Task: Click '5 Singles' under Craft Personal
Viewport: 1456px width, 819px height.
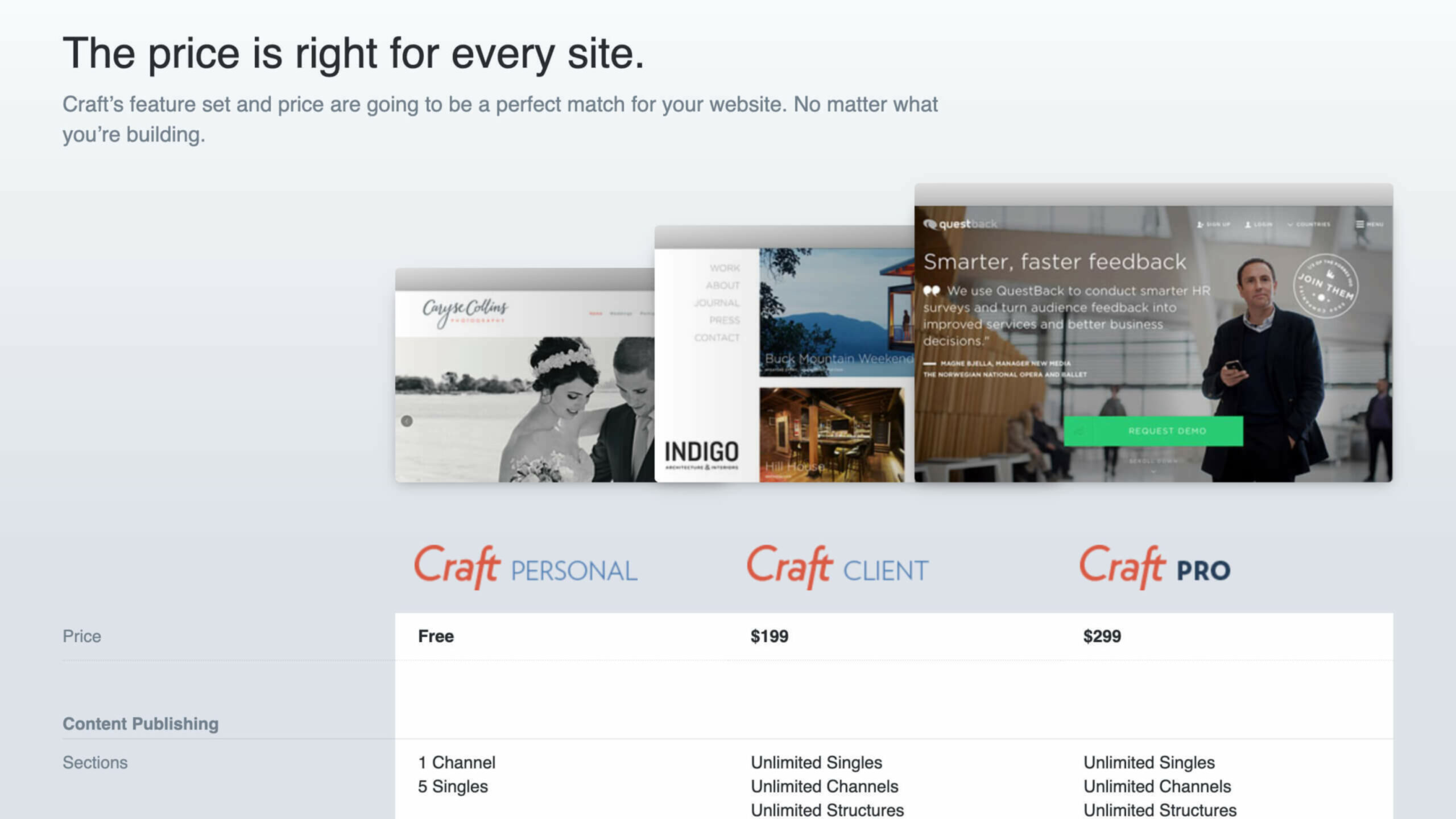Action: [x=453, y=787]
